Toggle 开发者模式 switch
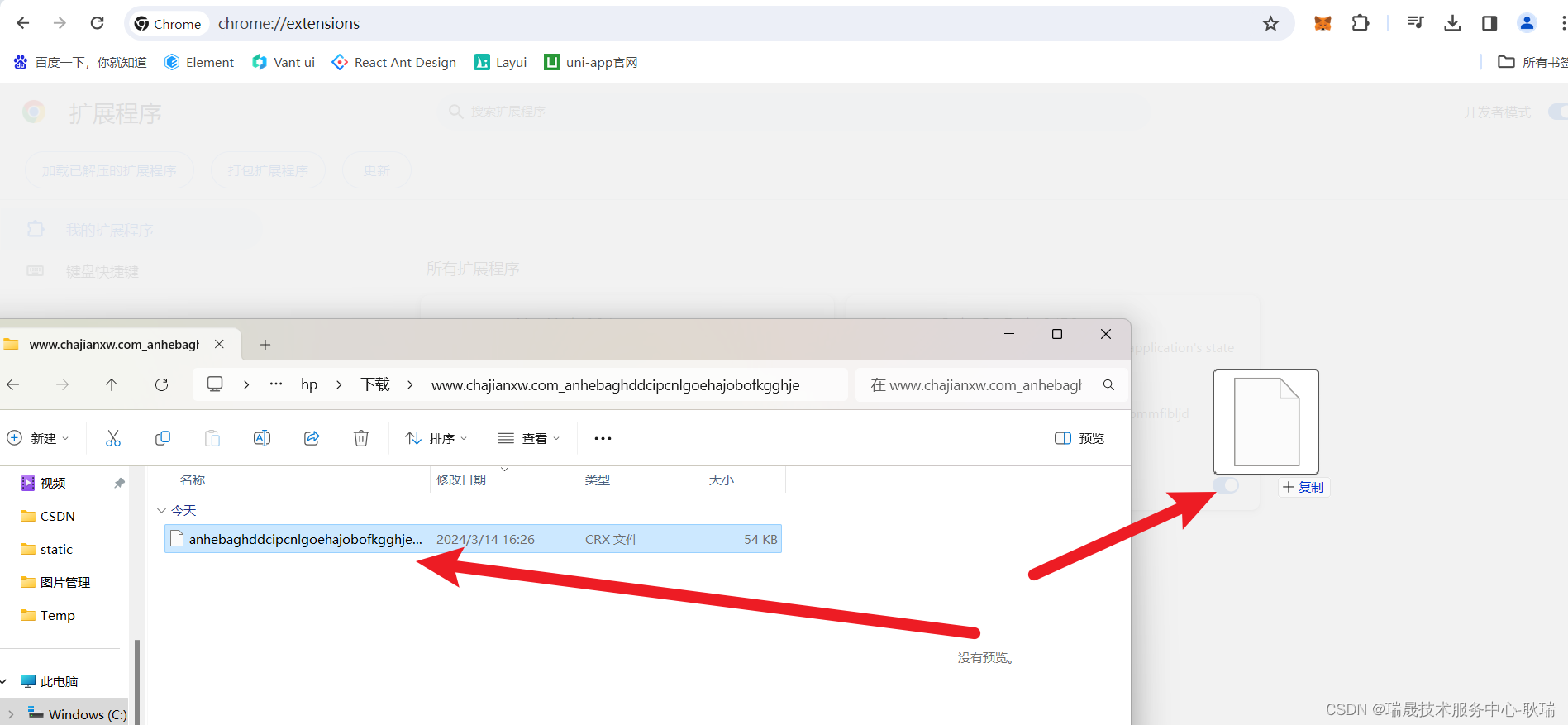The width and height of the screenshot is (1568, 725). (1557, 112)
